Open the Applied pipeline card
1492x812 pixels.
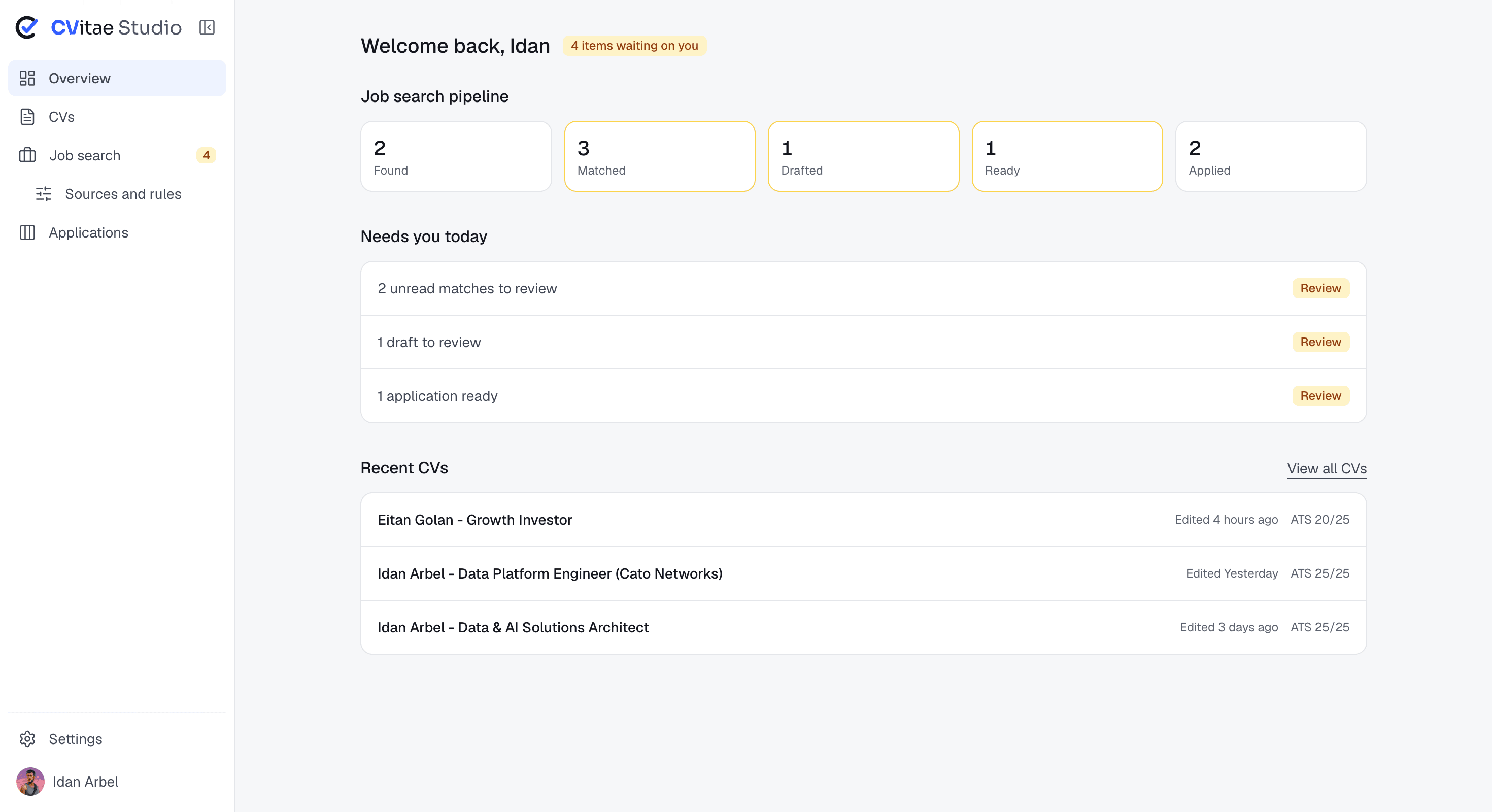[1271, 156]
